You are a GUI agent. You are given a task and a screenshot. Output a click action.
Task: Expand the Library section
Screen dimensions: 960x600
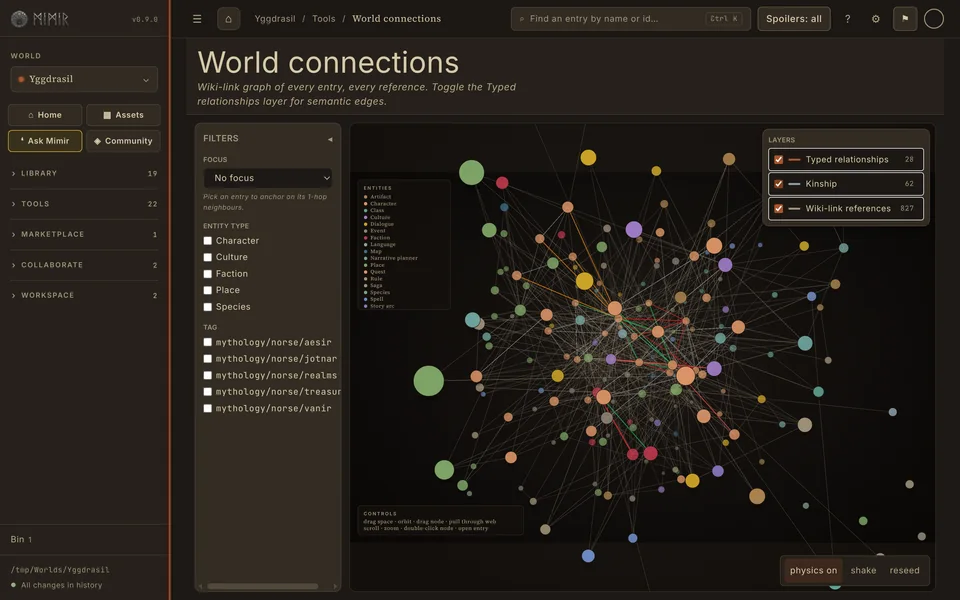(x=84, y=174)
